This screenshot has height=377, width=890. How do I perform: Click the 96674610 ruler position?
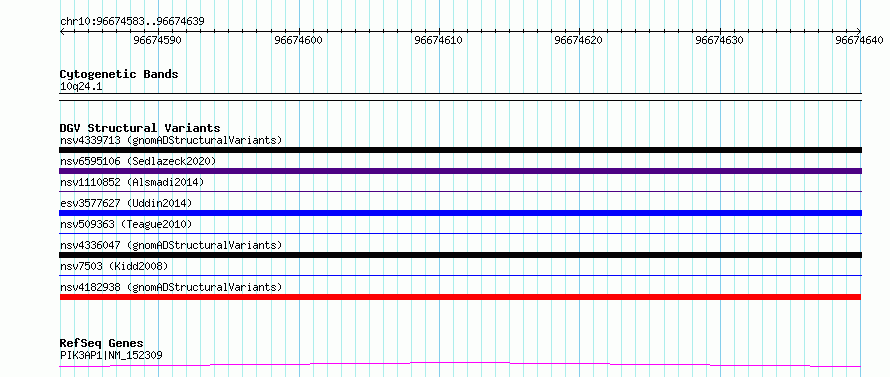[439, 40]
